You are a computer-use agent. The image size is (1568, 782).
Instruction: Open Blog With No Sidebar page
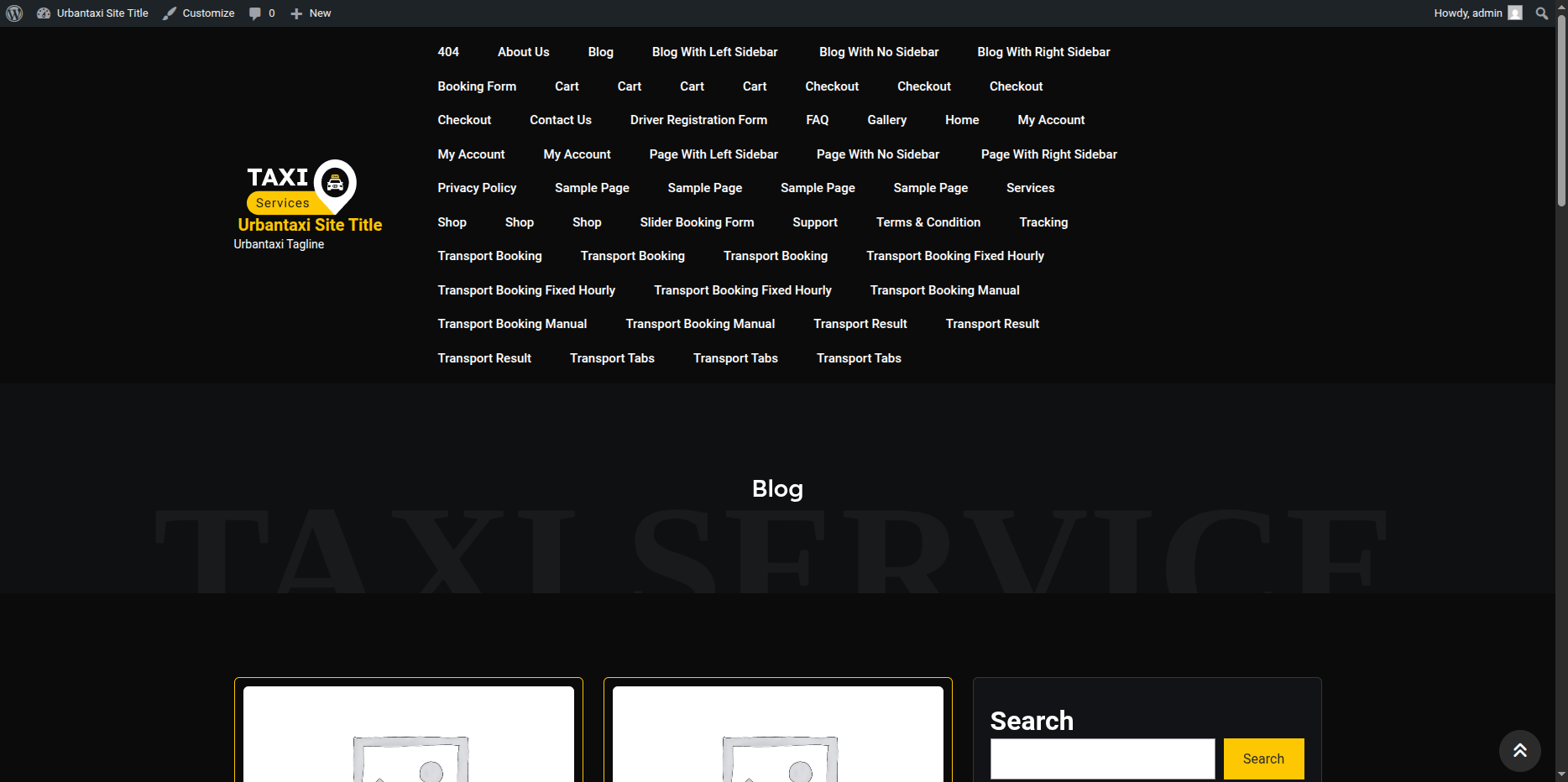879,52
